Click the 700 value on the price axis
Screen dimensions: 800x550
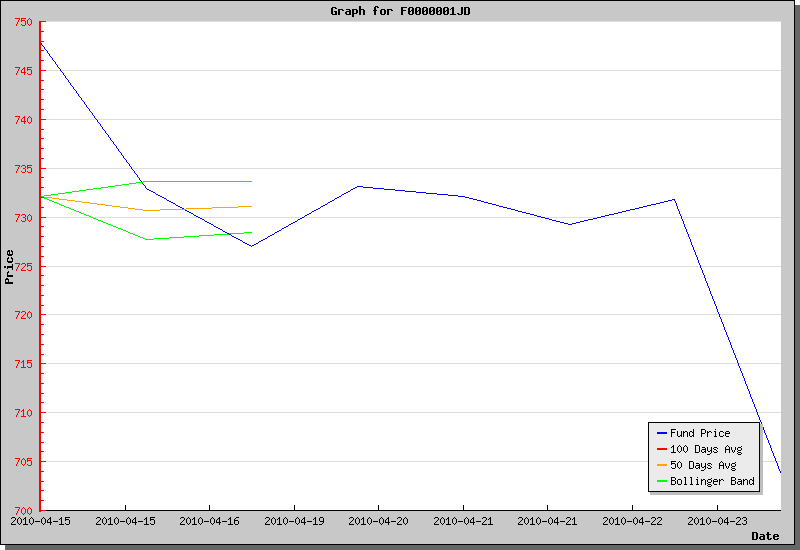coord(23,511)
